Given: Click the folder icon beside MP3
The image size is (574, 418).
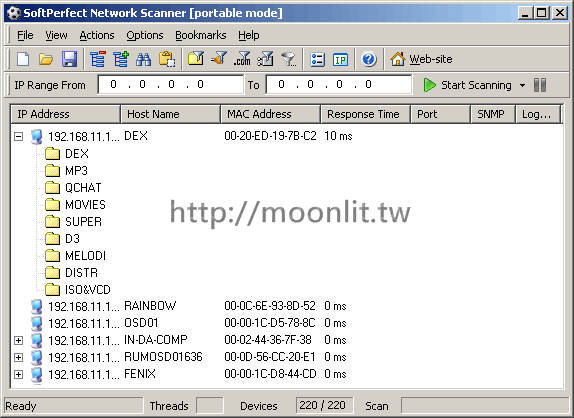Looking at the screenshot, I should pos(52,171).
